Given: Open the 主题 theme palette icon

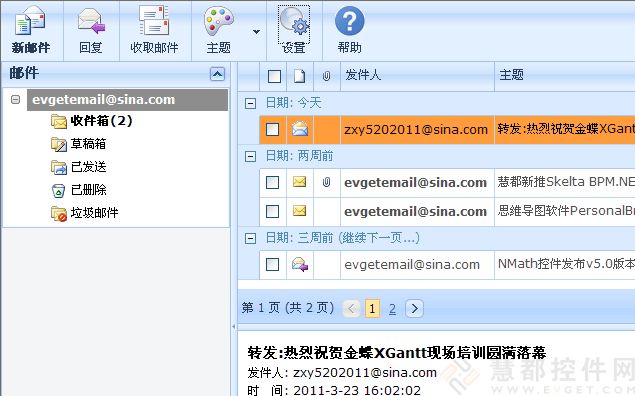Looking at the screenshot, I should pyautogui.click(x=219, y=21).
